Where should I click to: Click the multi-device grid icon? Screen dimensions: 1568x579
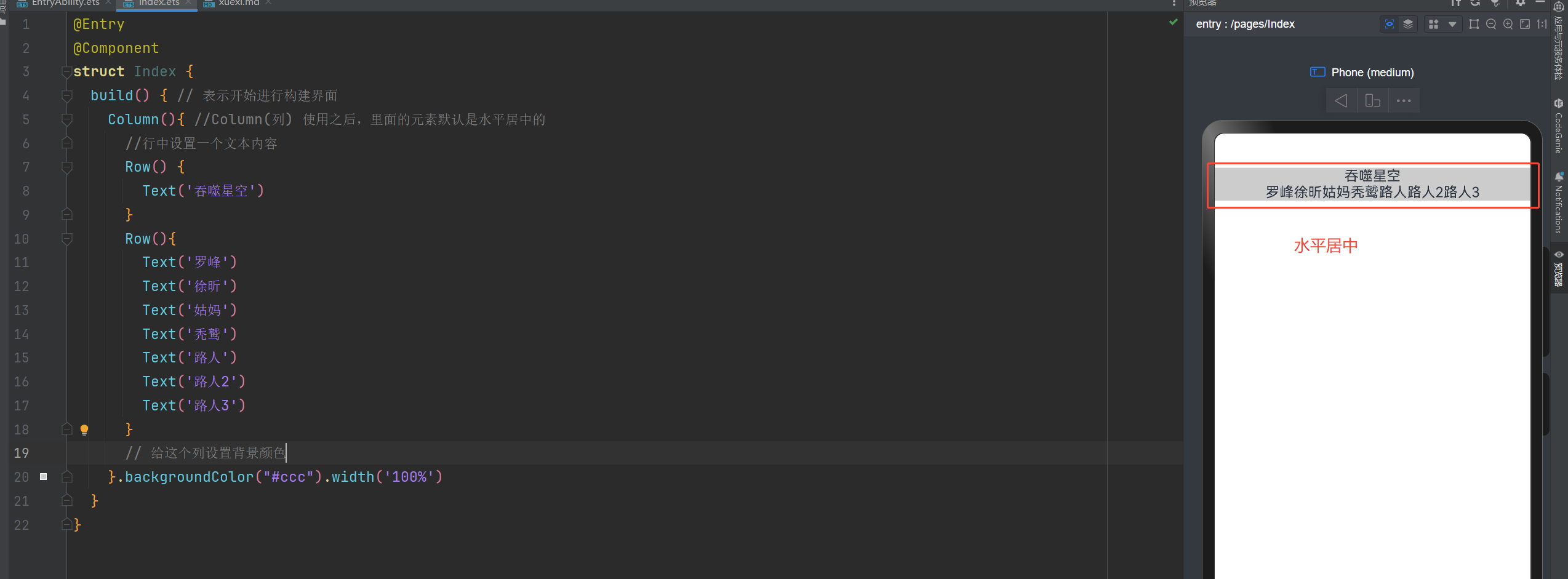point(1434,24)
